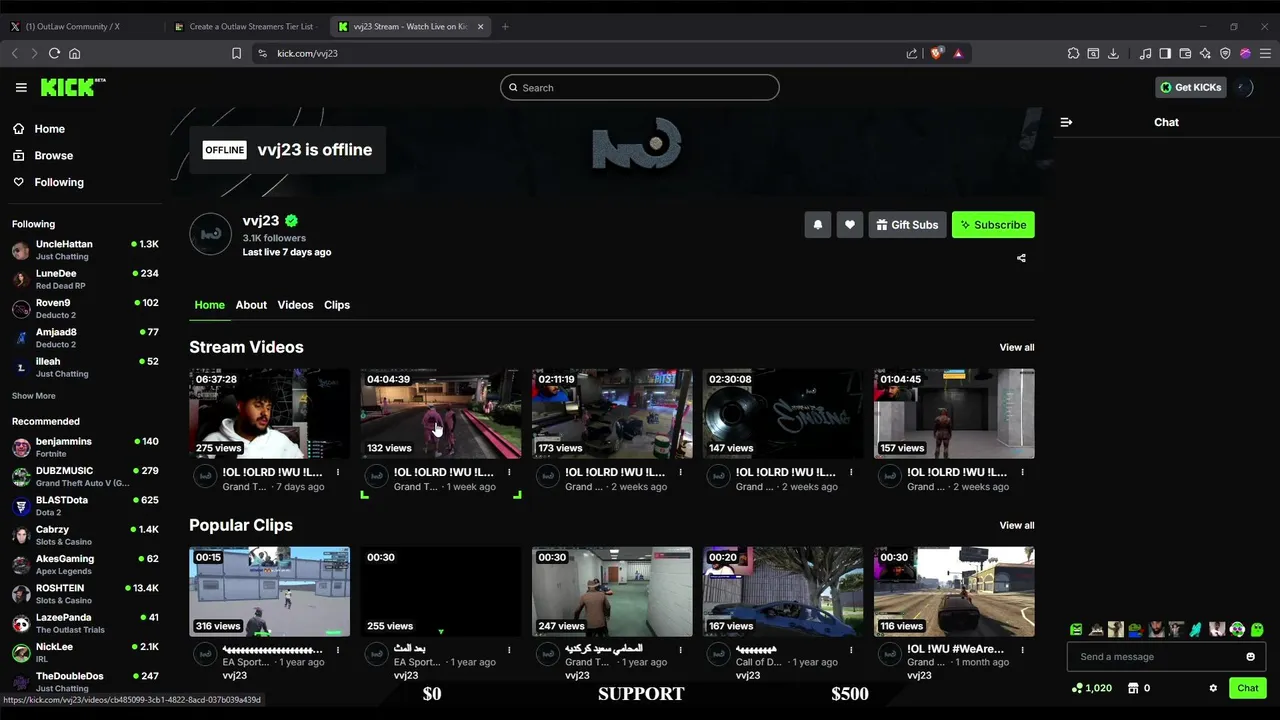Open options menu for the 157 views video
The height and width of the screenshot is (720, 1280).
click(x=1022, y=472)
